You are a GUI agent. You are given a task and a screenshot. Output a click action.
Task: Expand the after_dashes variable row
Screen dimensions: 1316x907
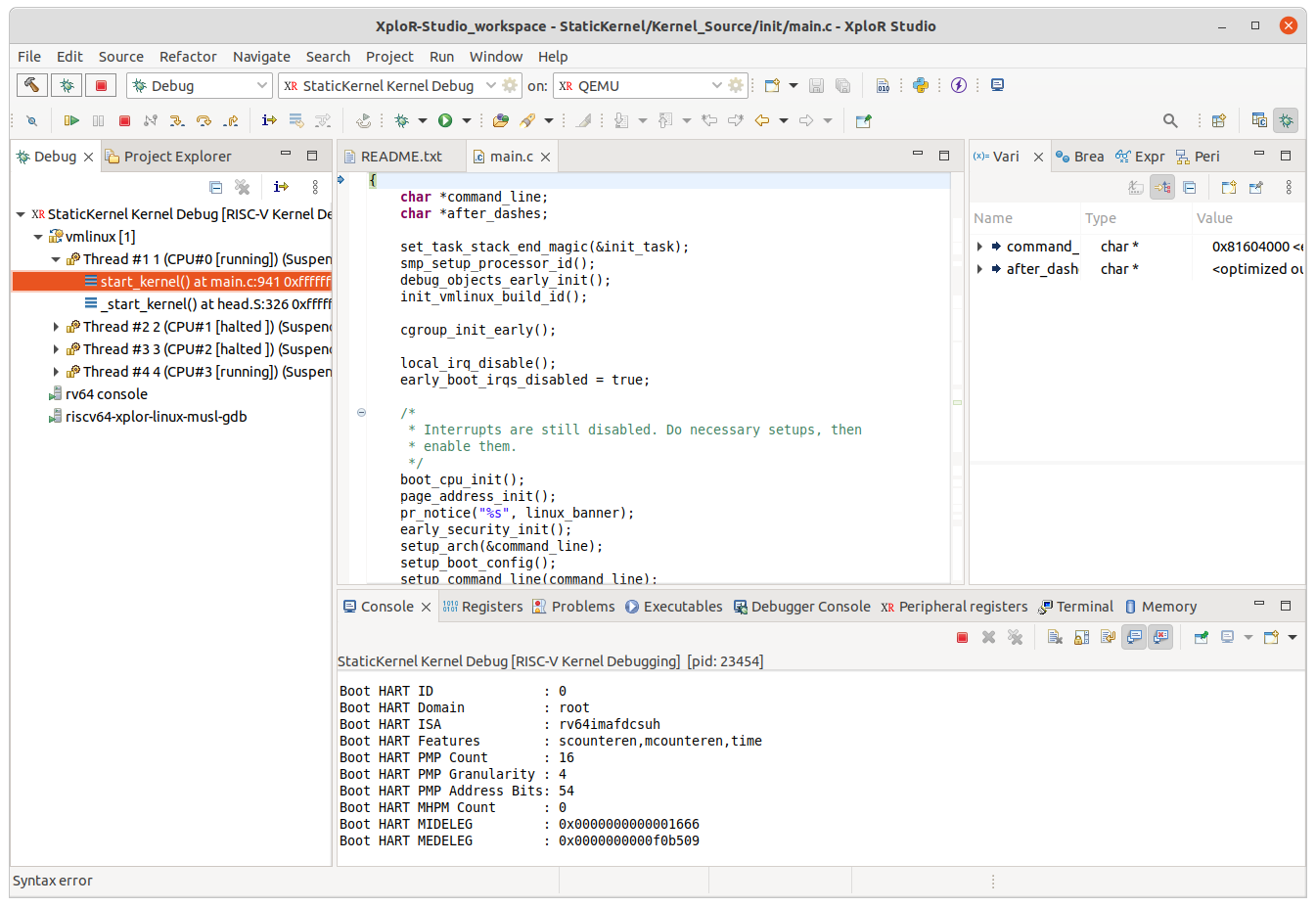[x=979, y=269]
